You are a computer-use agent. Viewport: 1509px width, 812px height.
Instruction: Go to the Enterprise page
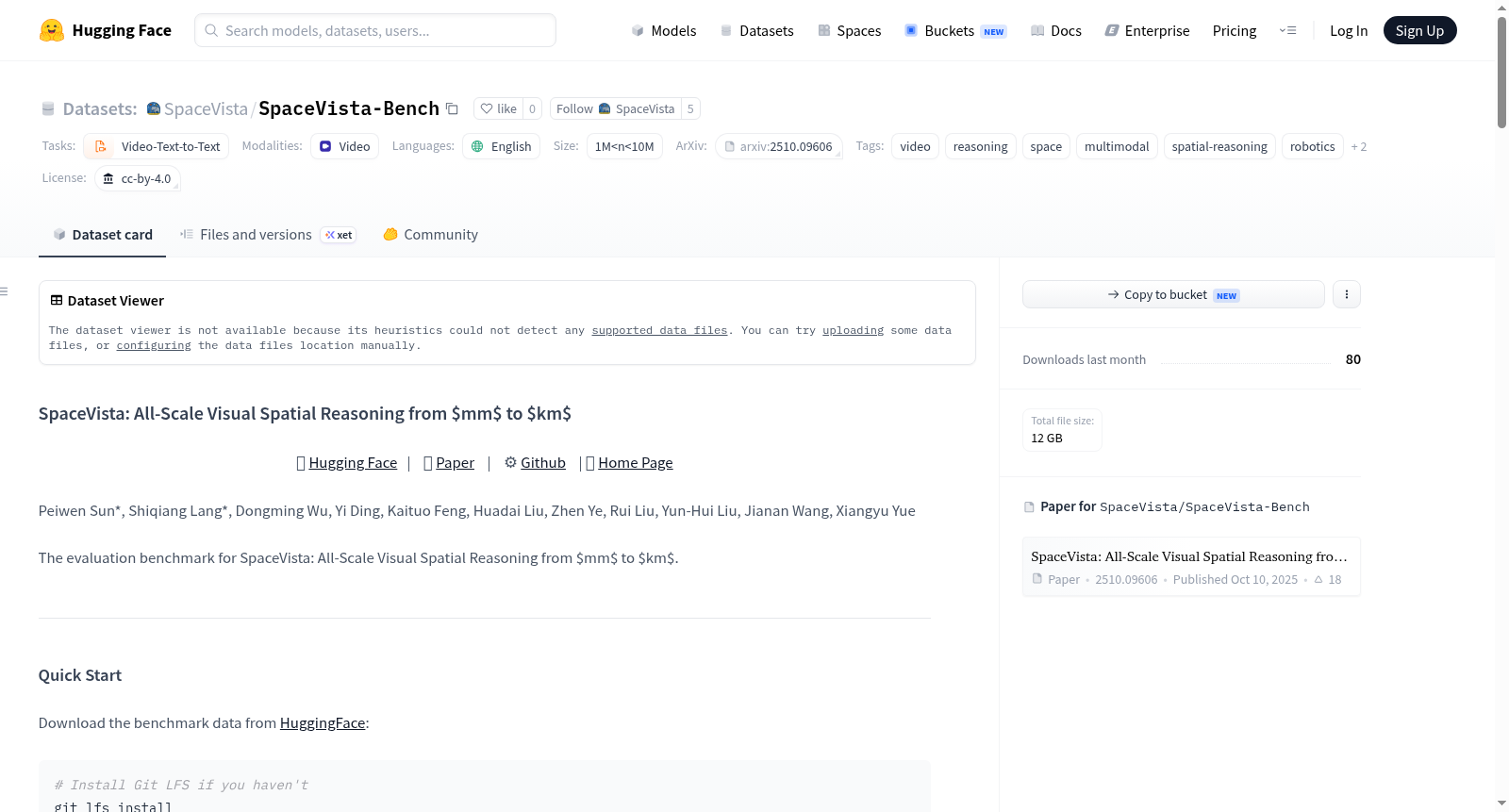(1147, 30)
